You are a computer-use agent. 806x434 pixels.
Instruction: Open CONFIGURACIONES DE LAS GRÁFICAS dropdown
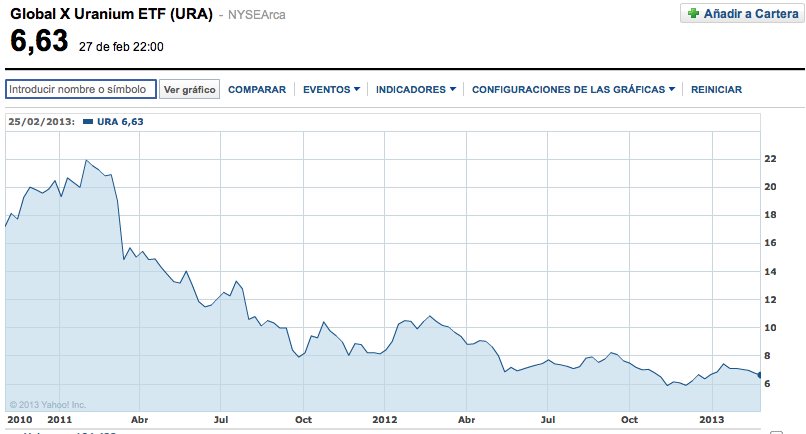click(x=573, y=89)
